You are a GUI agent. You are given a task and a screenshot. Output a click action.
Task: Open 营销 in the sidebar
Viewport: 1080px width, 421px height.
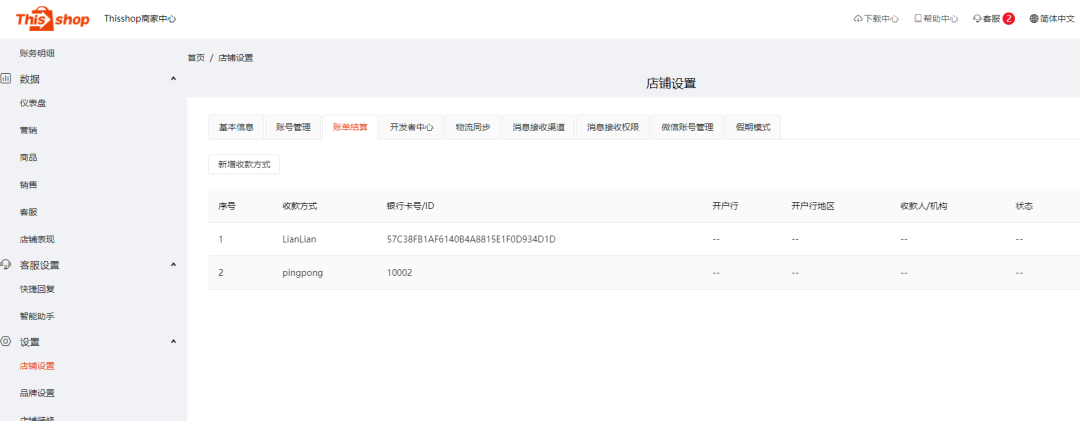point(28,130)
